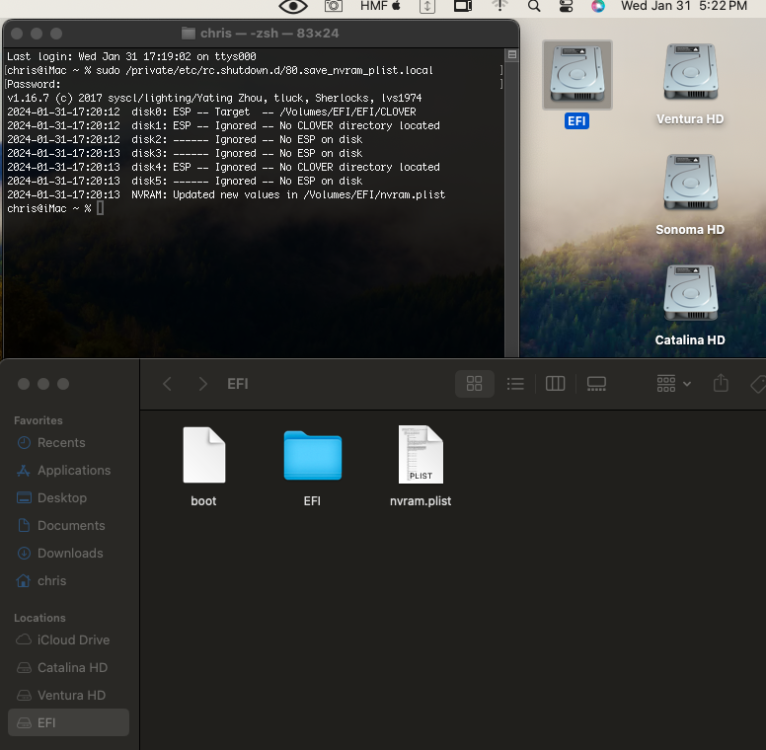This screenshot has width=766, height=750.
Task: Click the Password: line in Terminal
Action: [x=33, y=85]
